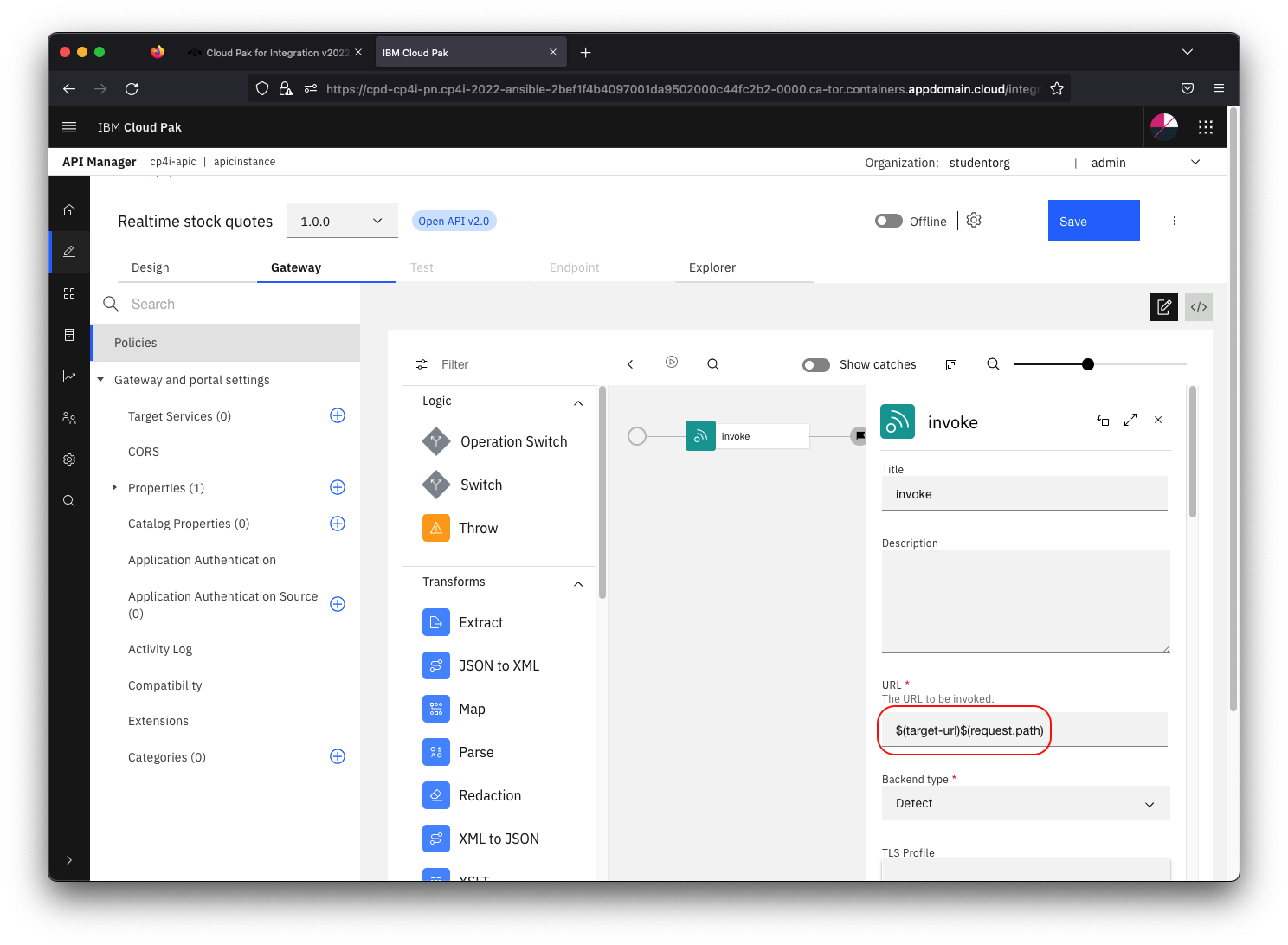Switch to form view edit icon
This screenshot has height=945, width=1288.
coord(1164,306)
